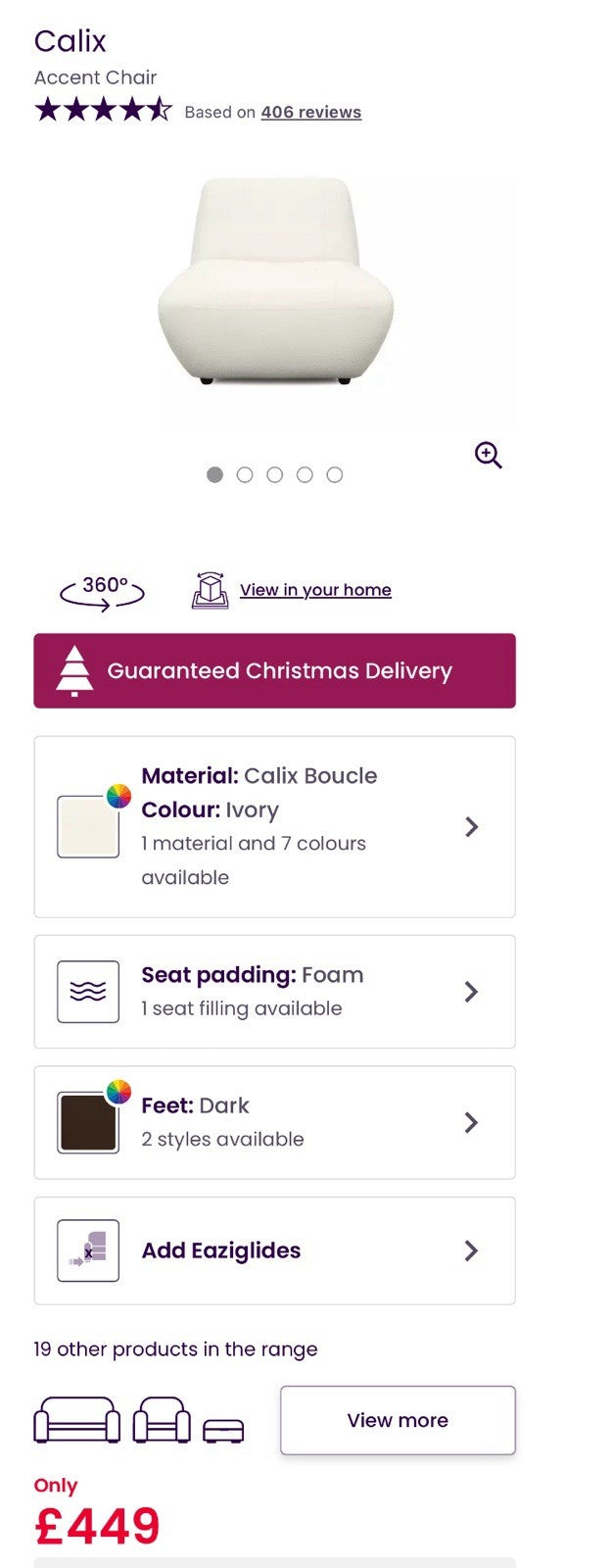Select the second image carousel dot

(x=245, y=474)
